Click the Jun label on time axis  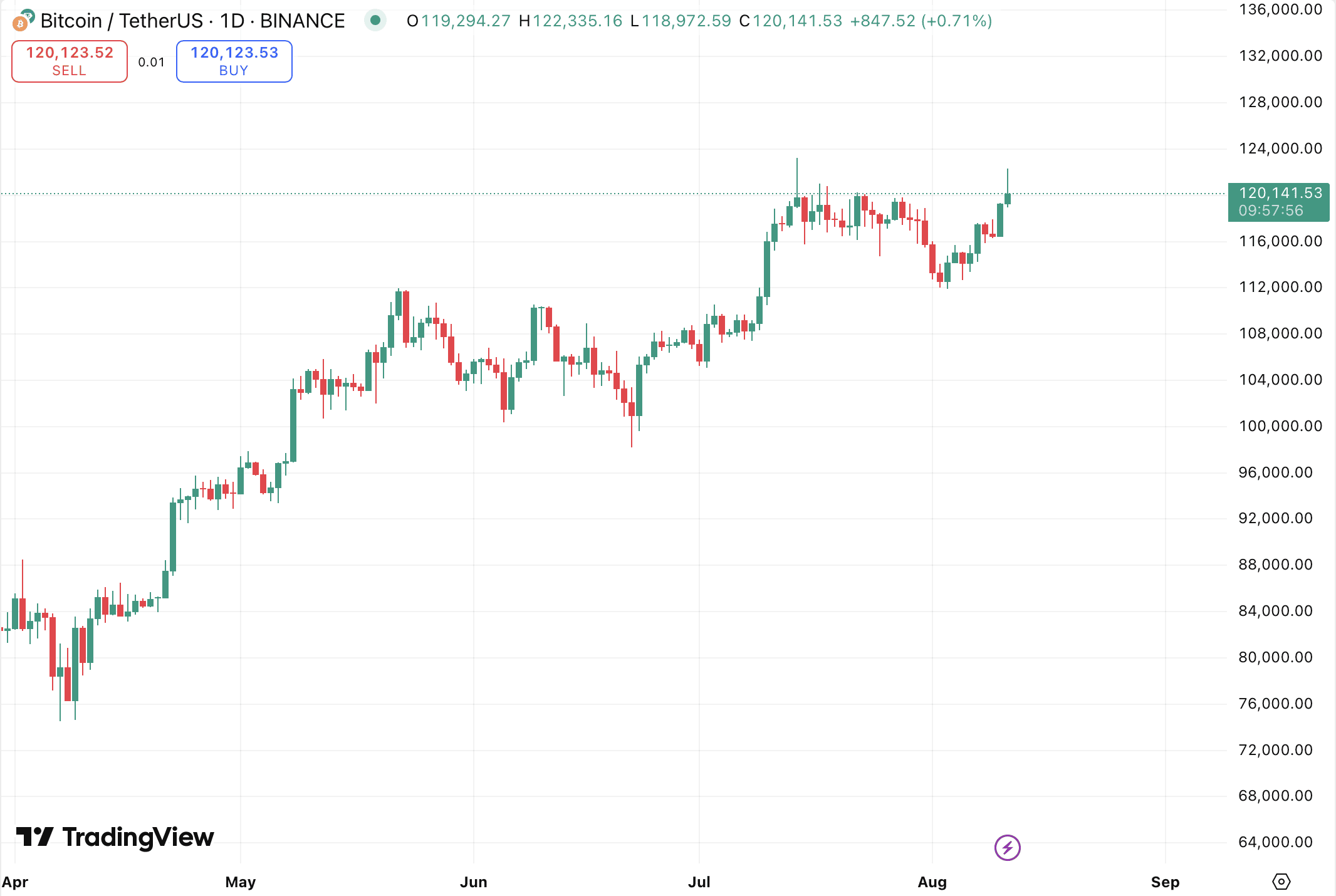point(473,882)
